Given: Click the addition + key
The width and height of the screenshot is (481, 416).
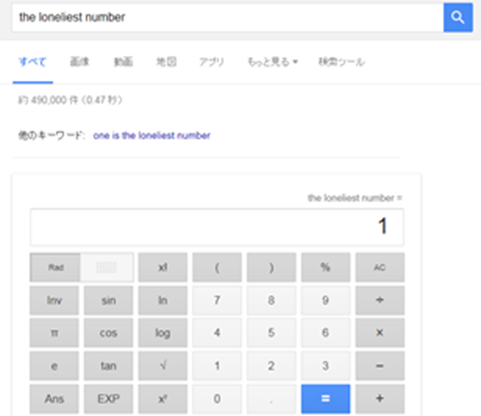Looking at the screenshot, I should click(x=380, y=399).
